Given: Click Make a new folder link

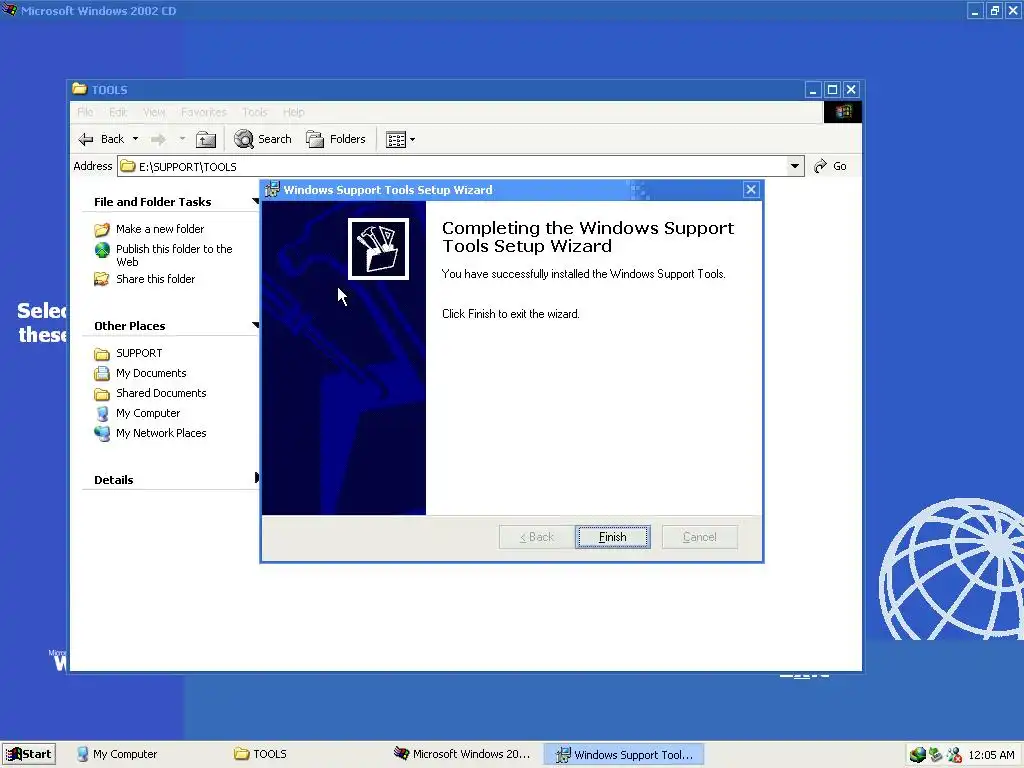Looking at the screenshot, I should point(160,229).
